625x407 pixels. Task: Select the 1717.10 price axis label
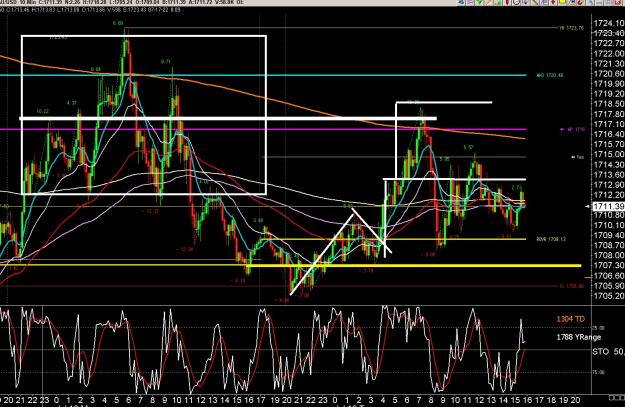(609, 124)
